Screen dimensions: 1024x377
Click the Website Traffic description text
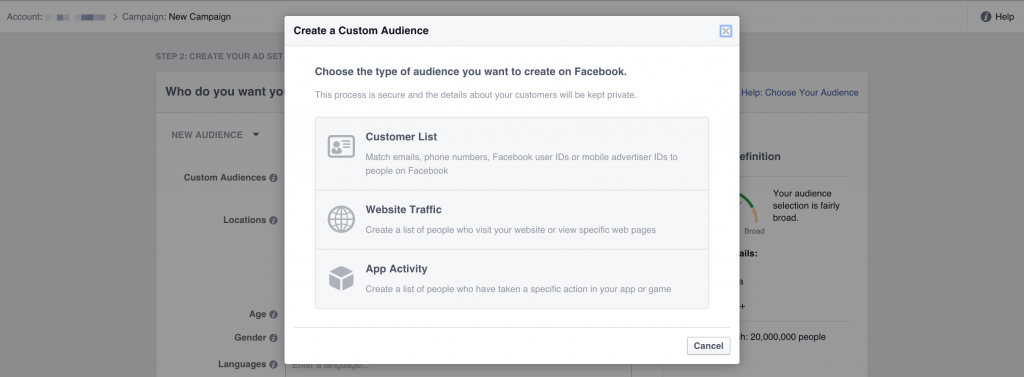pyautogui.click(x=511, y=230)
